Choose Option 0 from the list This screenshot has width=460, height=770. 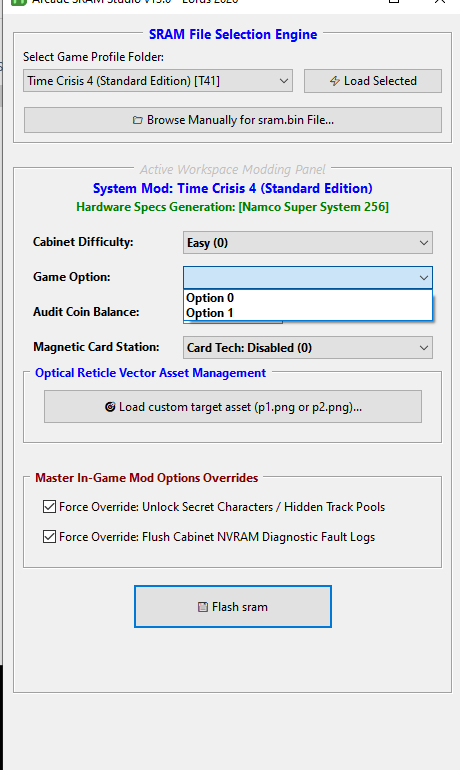[308, 298]
